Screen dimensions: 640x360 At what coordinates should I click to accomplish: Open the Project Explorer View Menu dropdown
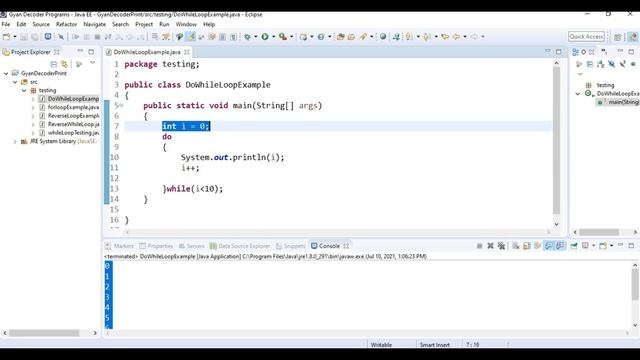click(93, 63)
